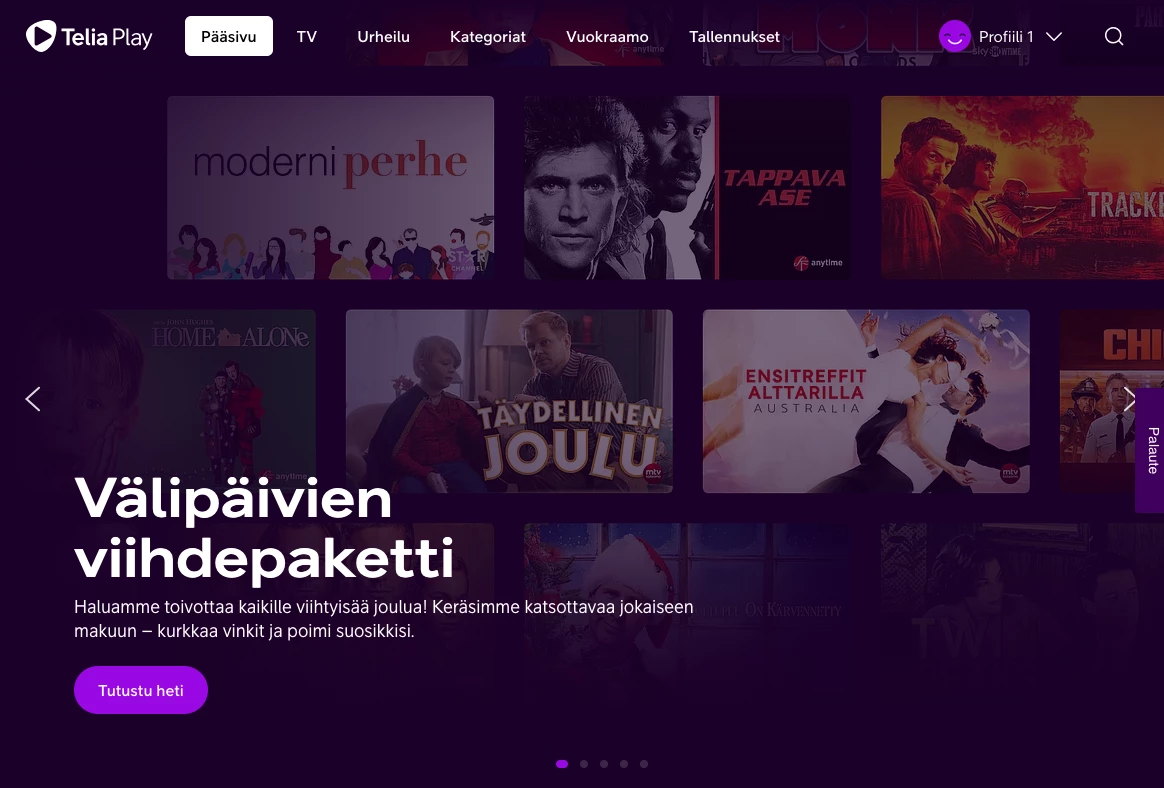Go to Vuokraamo rental store
The image size is (1164, 788).
(607, 36)
